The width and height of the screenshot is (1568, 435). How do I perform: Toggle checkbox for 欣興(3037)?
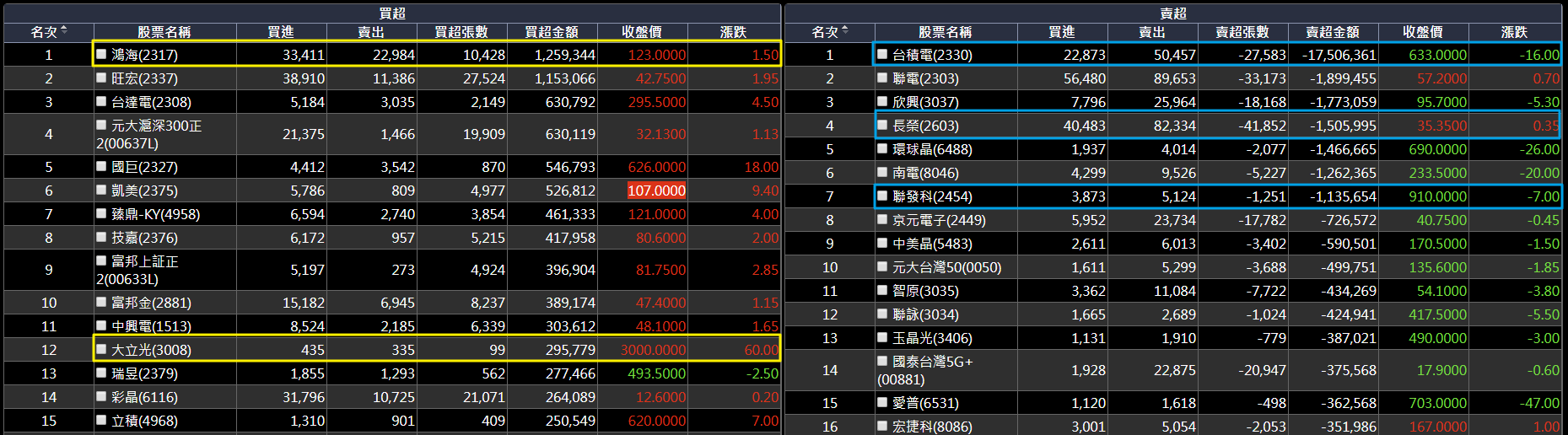click(x=882, y=101)
